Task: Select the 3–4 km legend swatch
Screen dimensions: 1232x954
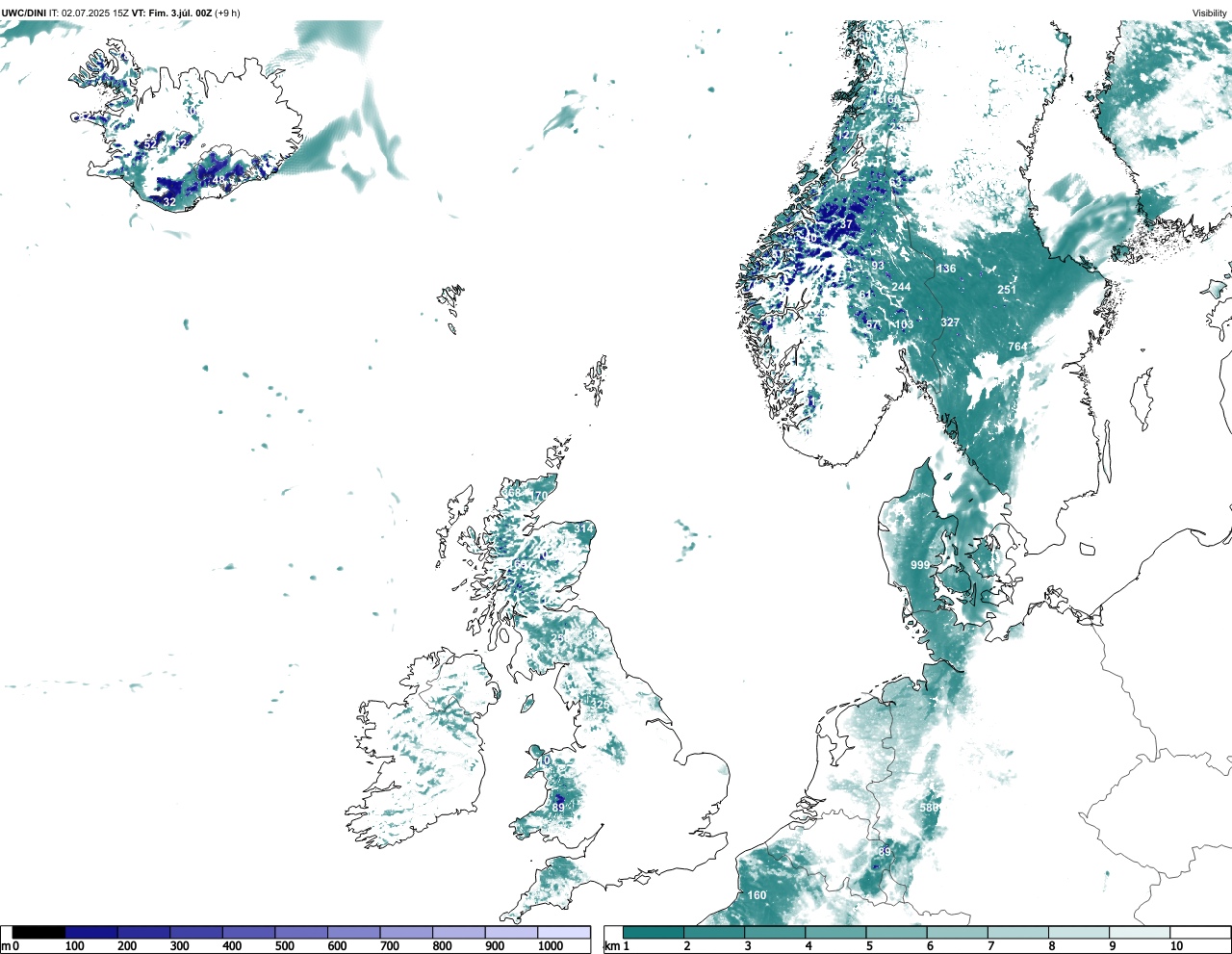Action: tap(775, 933)
